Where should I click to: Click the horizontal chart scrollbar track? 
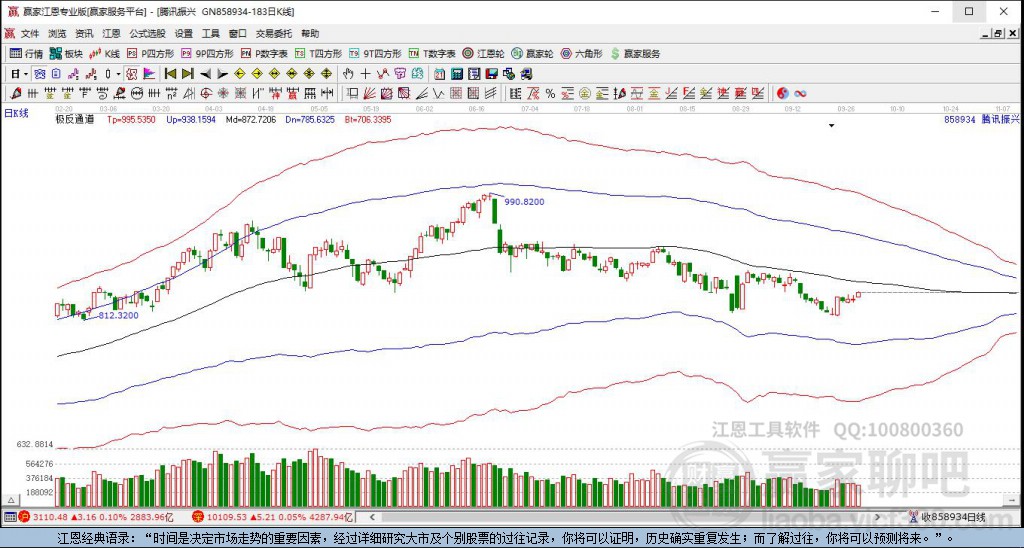pos(624,517)
